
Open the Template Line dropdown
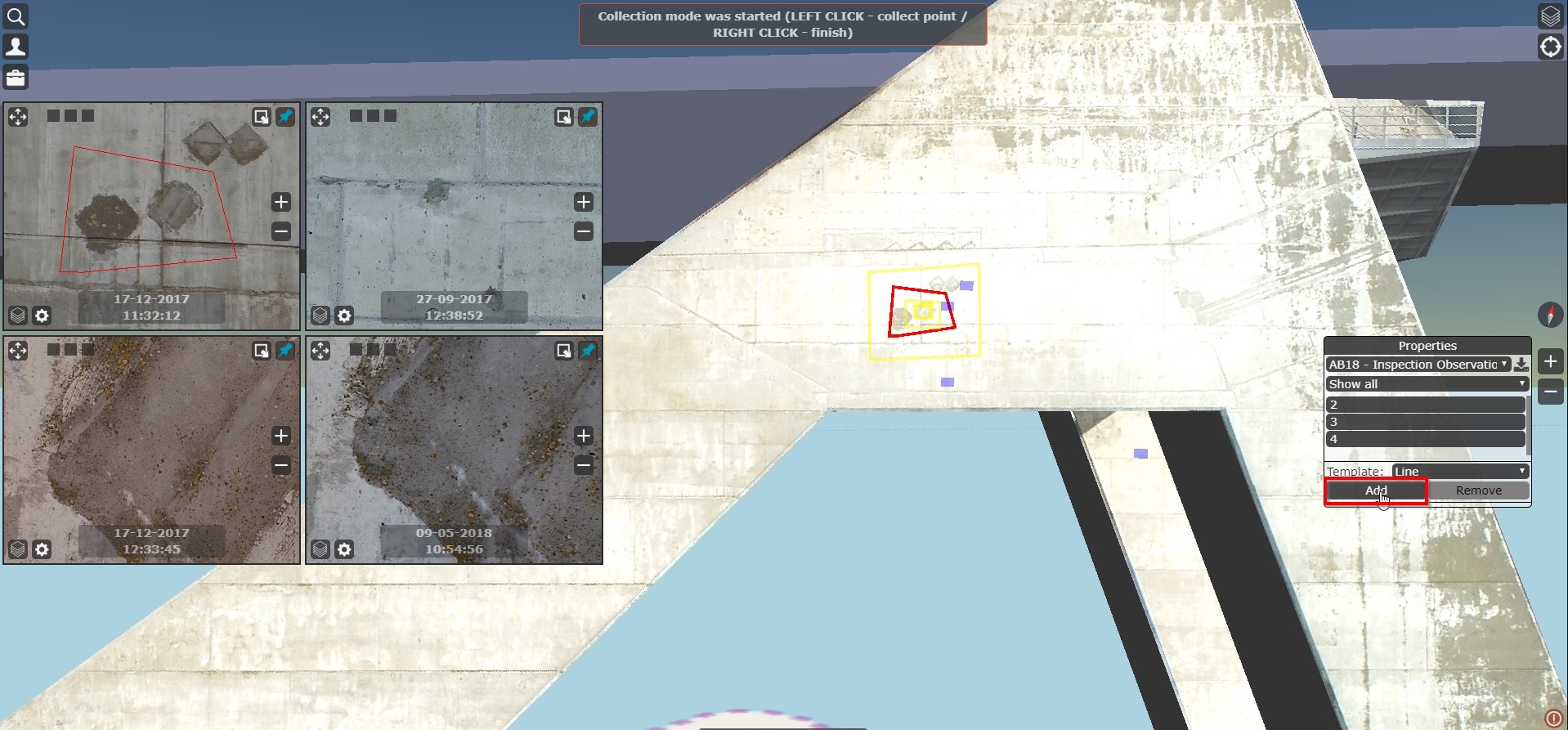[x=1460, y=472]
